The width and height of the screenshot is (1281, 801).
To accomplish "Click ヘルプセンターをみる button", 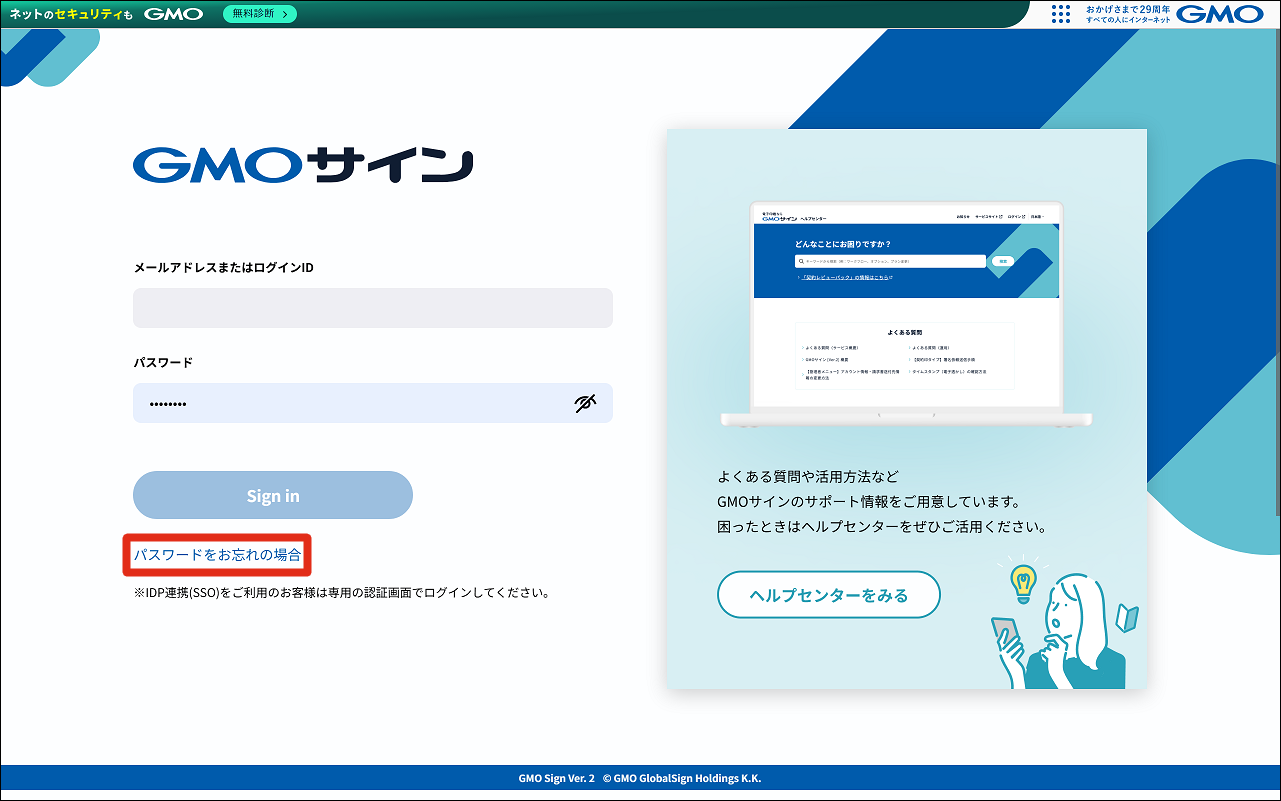I will [x=828, y=594].
